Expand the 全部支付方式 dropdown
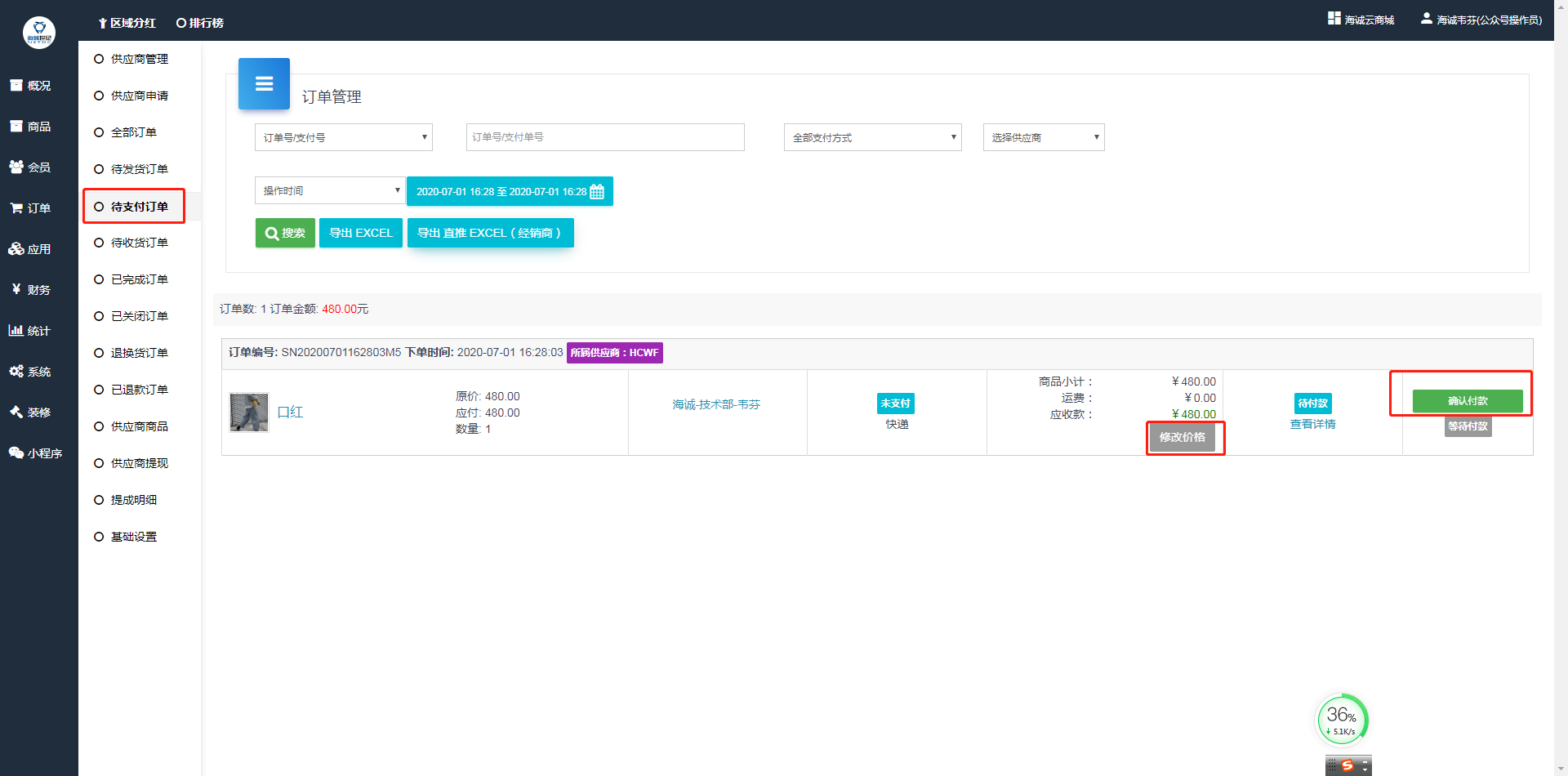Image resolution: width=1568 pixels, height=776 pixels. (x=873, y=137)
